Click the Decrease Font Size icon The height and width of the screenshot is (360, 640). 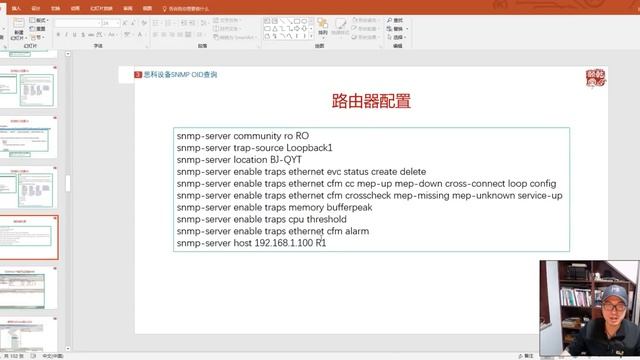click(133, 23)
